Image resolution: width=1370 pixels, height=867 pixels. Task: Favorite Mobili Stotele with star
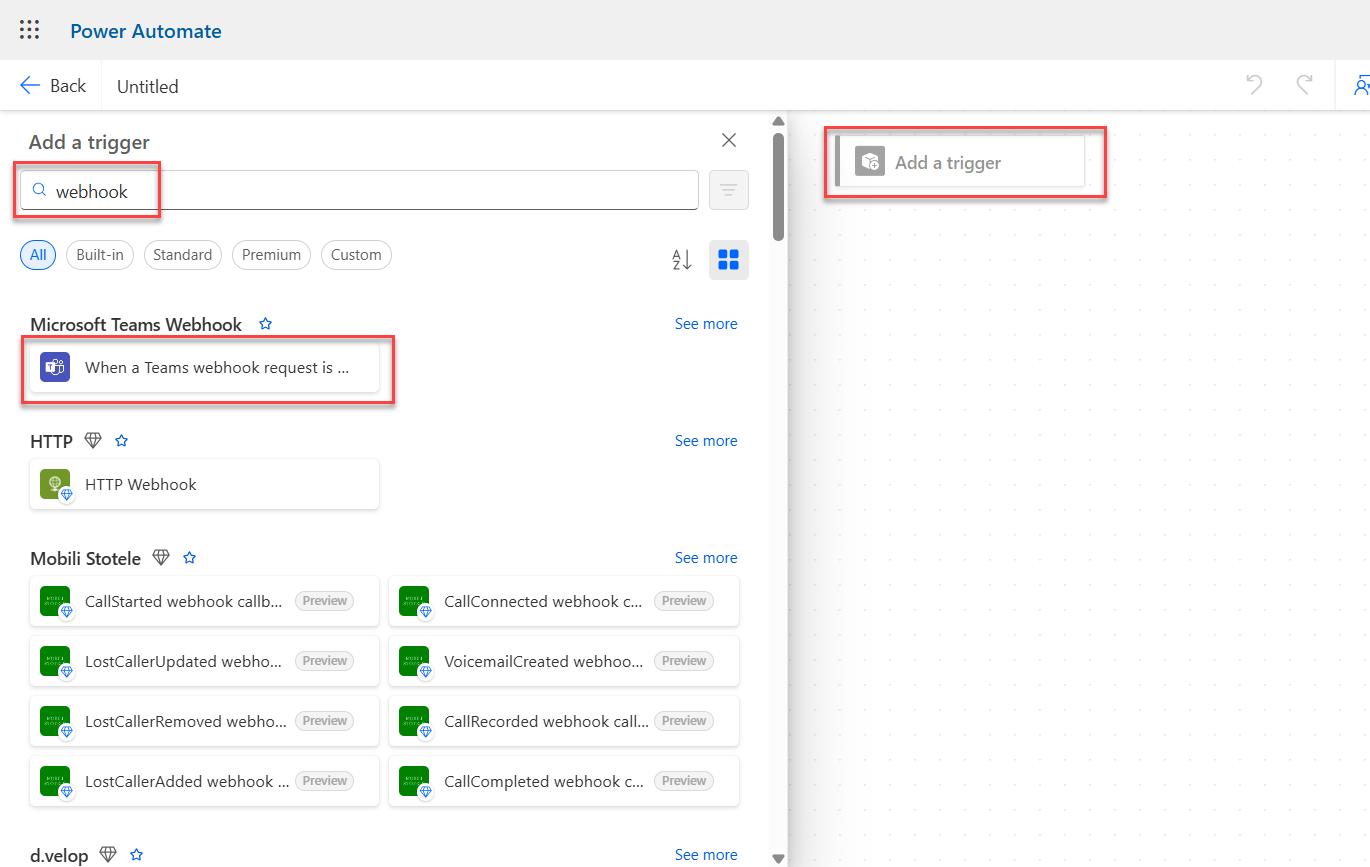(189, 558)
